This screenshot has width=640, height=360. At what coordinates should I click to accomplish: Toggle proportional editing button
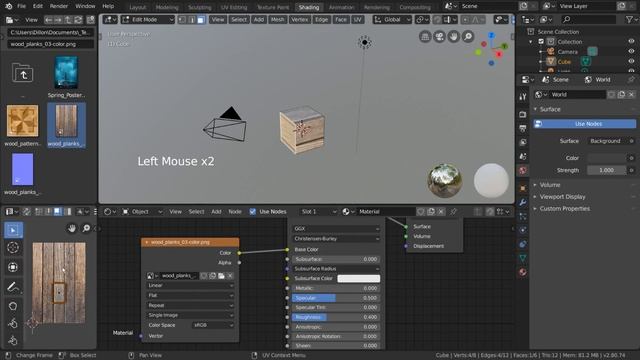(466, 20)
